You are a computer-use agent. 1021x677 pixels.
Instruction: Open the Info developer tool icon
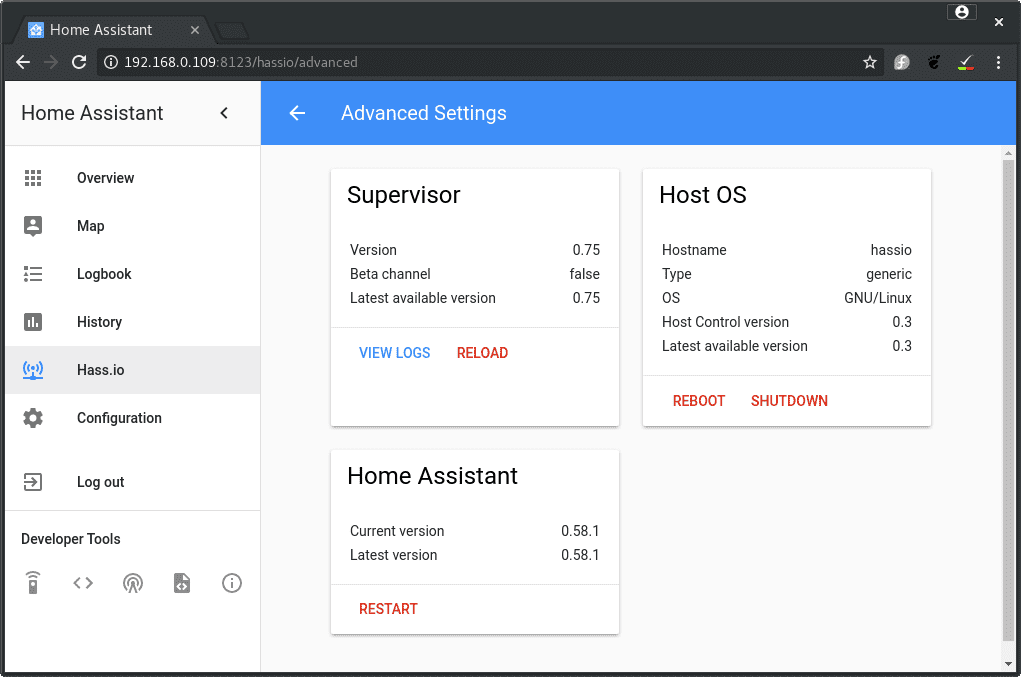[232, 583]
